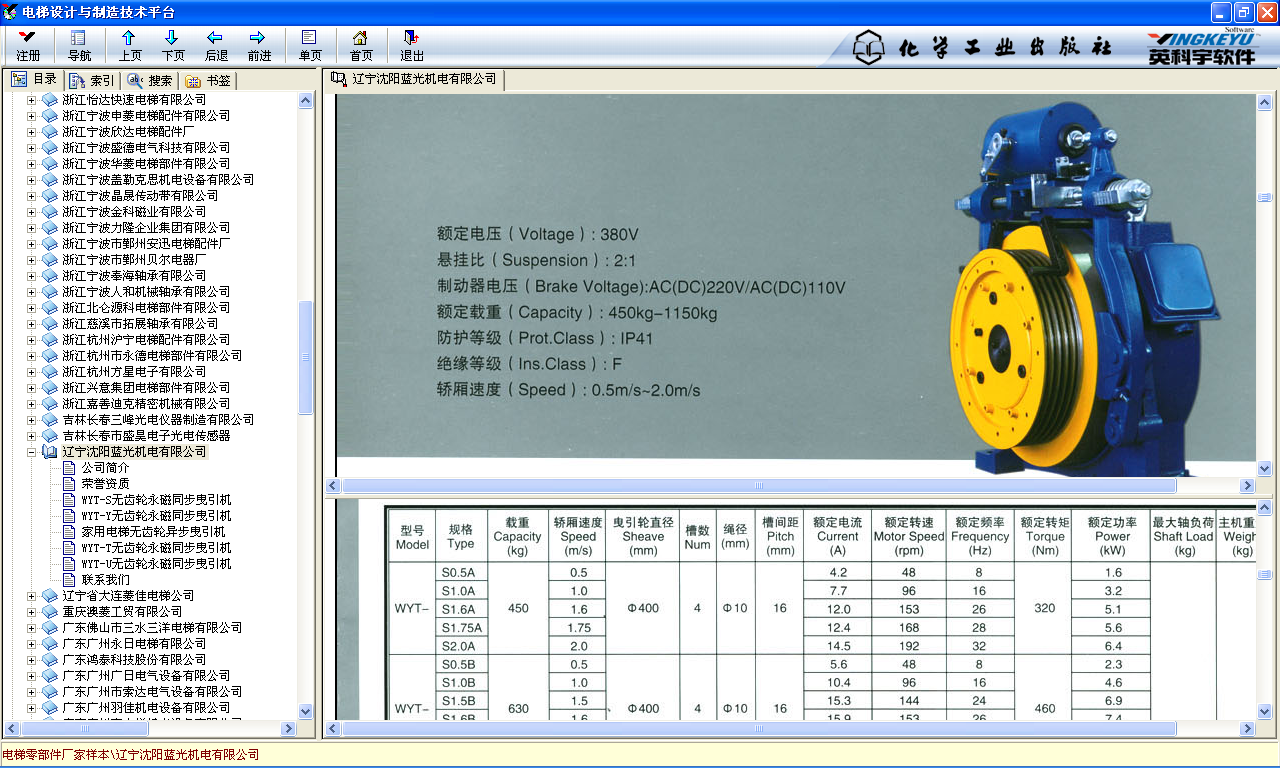Viewport: 1280px width, 768px height.
Task: Go to previous page with 上页
Action: click(129, 45)
